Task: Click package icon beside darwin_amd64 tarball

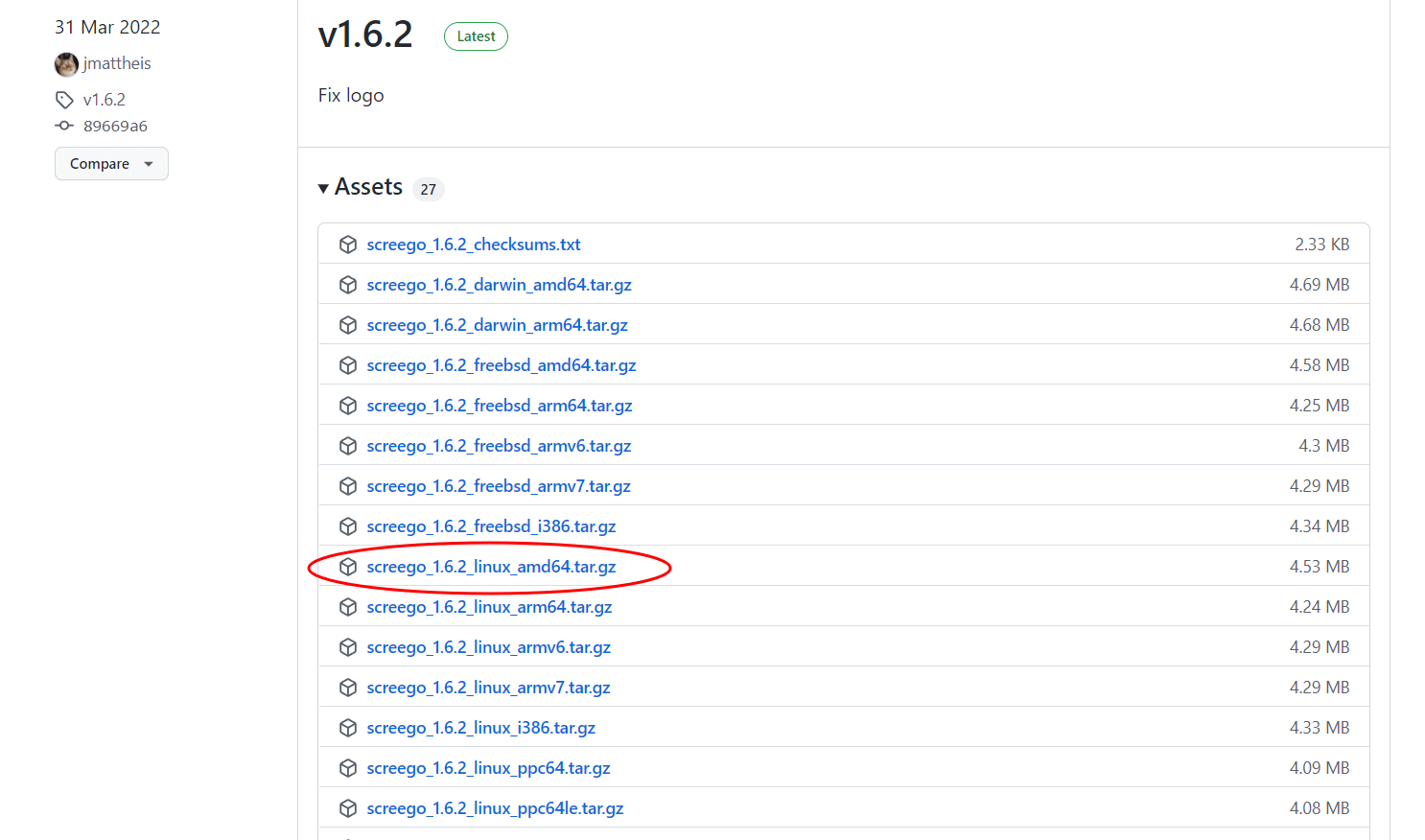Action: tap(348, 285)
